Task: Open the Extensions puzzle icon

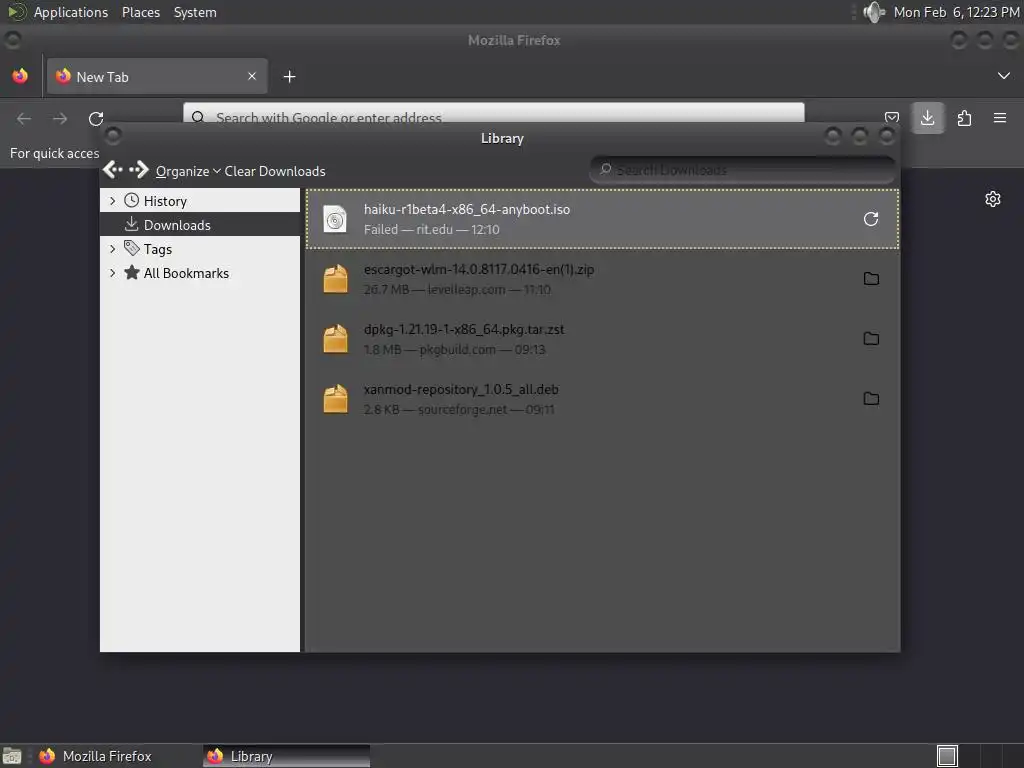Action: (x=964, y=118)
